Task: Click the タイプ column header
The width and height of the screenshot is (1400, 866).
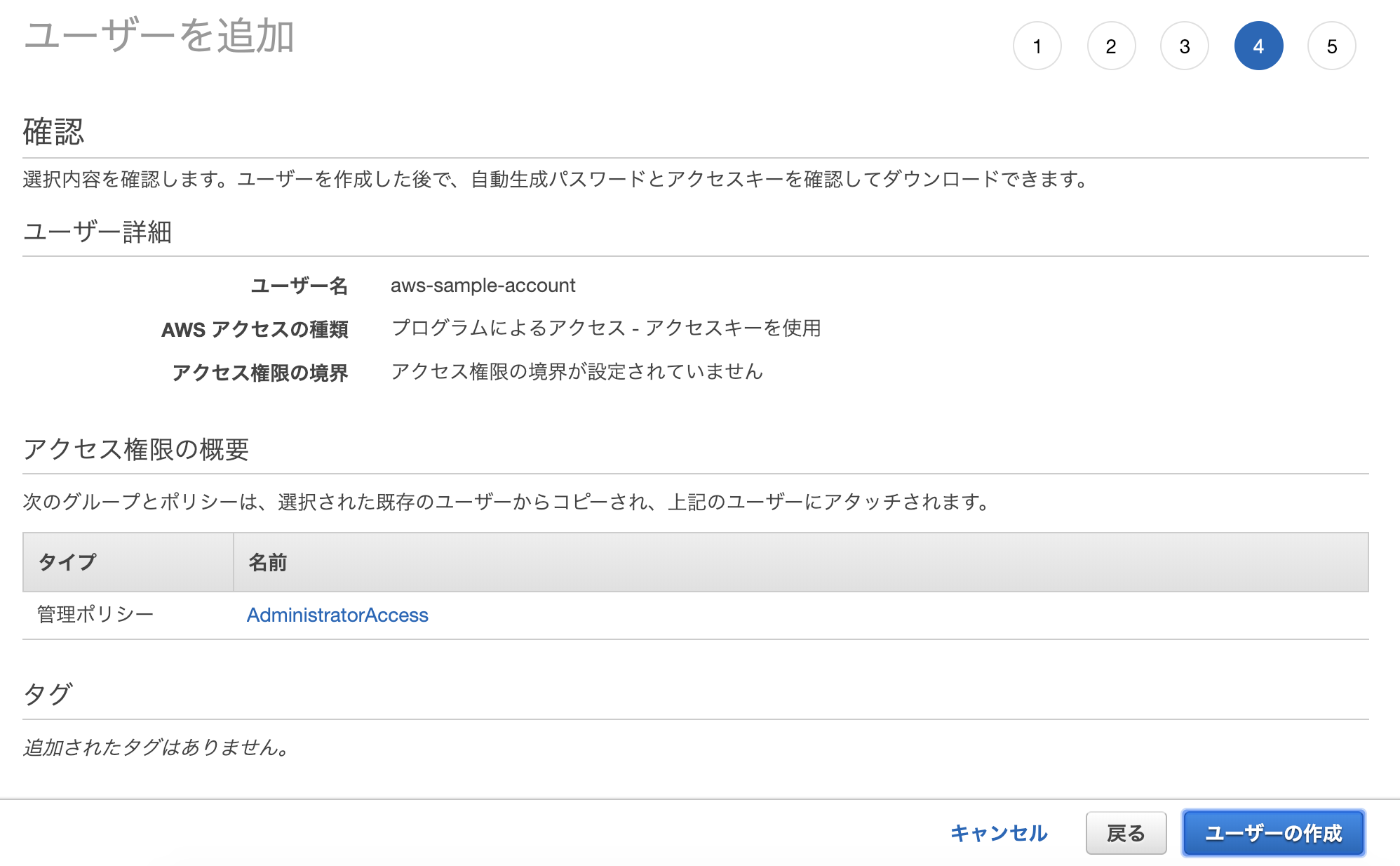Action: (67, 562)
